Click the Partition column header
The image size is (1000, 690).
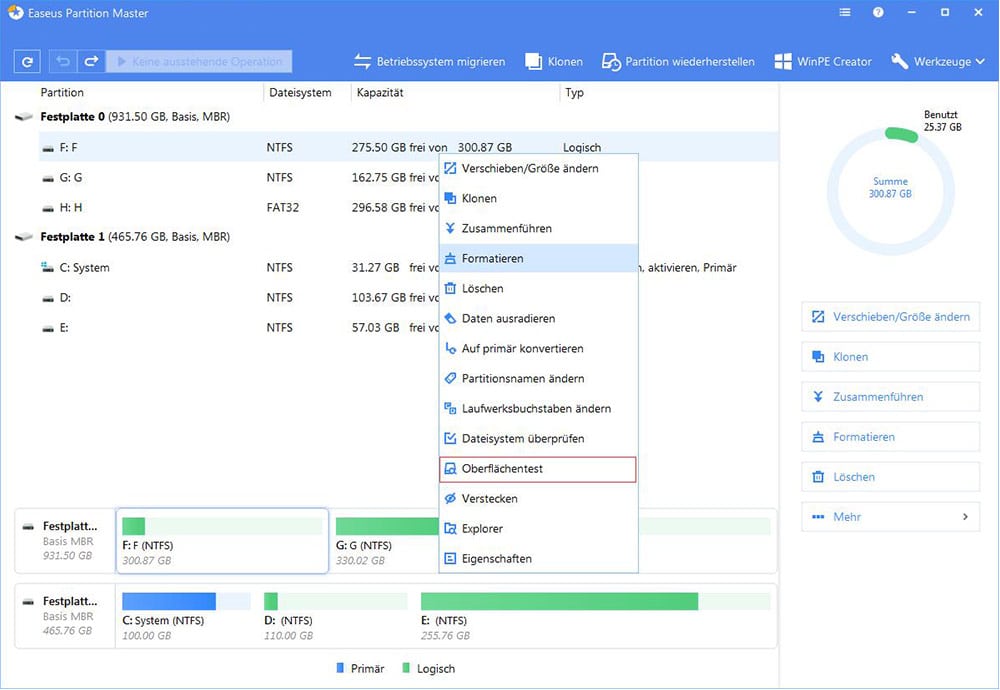click(62, 92)
